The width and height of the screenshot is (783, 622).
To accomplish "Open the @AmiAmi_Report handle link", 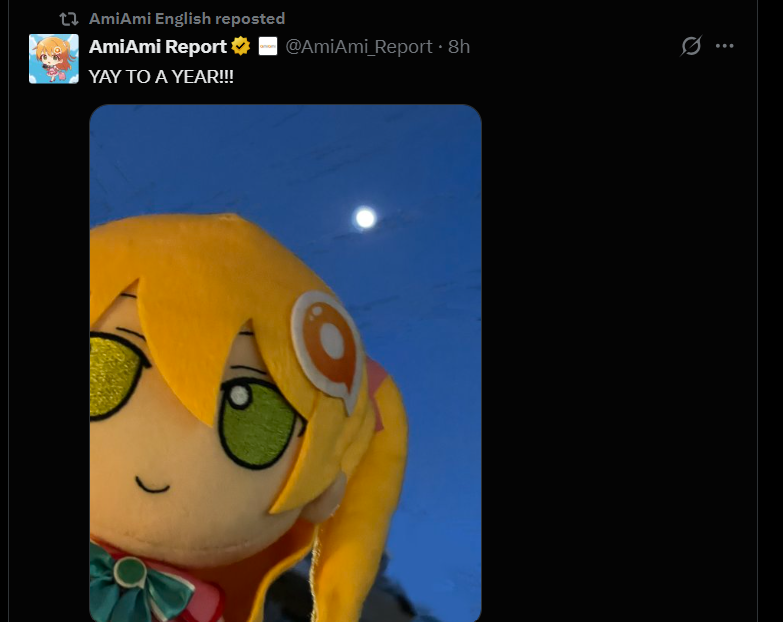I will [359, 46].
